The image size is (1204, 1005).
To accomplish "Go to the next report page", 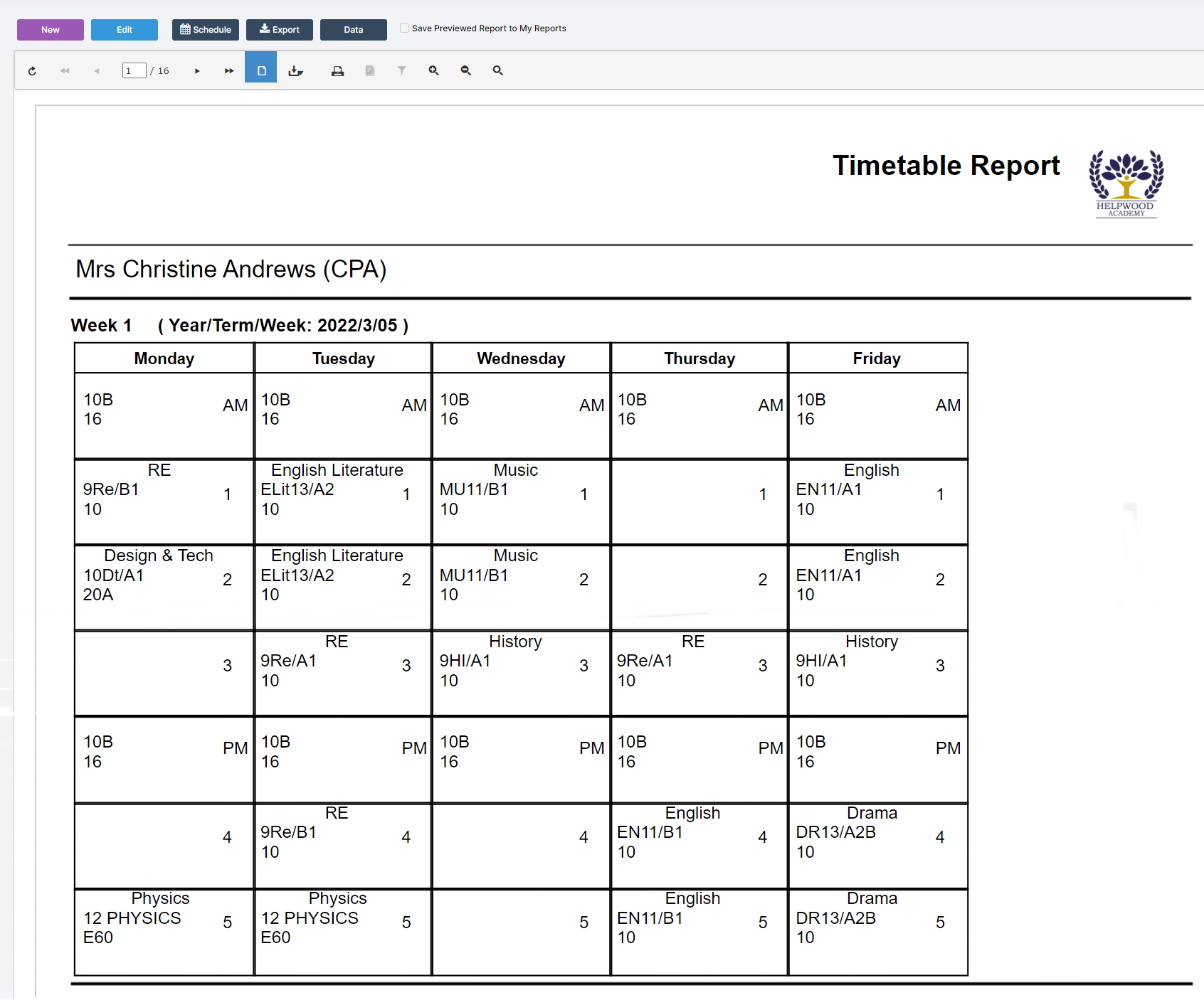I will click(x=196, y=70).
